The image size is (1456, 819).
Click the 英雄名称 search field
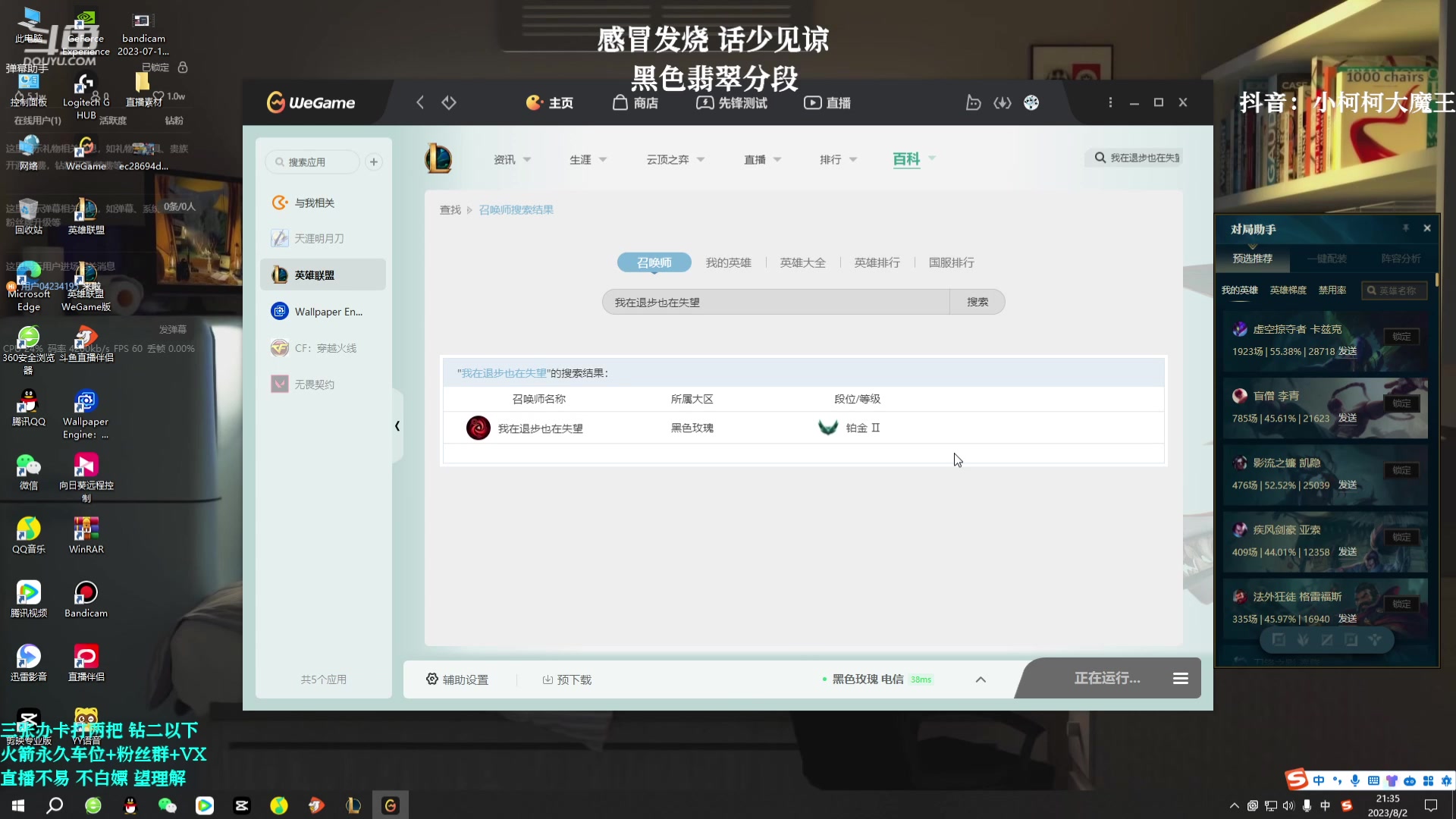[1395, 290]
